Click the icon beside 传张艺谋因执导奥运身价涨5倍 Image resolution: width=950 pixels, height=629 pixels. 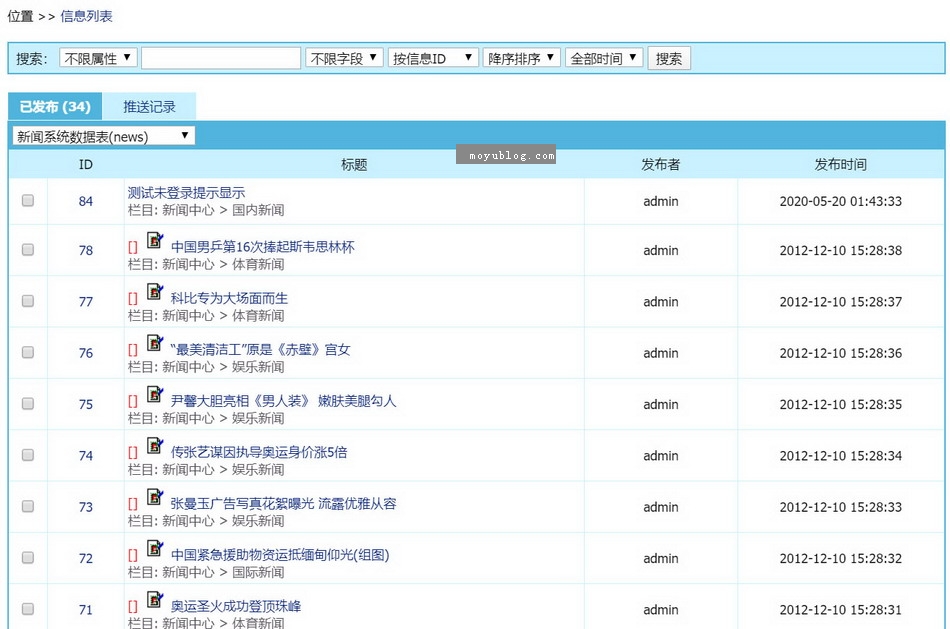[x=155, y=446]
